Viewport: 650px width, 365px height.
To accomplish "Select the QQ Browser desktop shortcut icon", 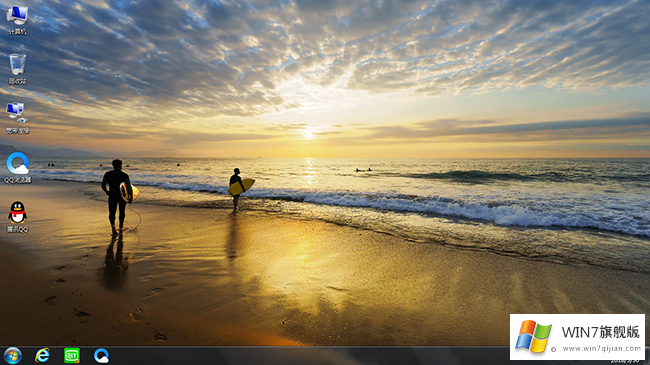I will click(x=17, y=168).
